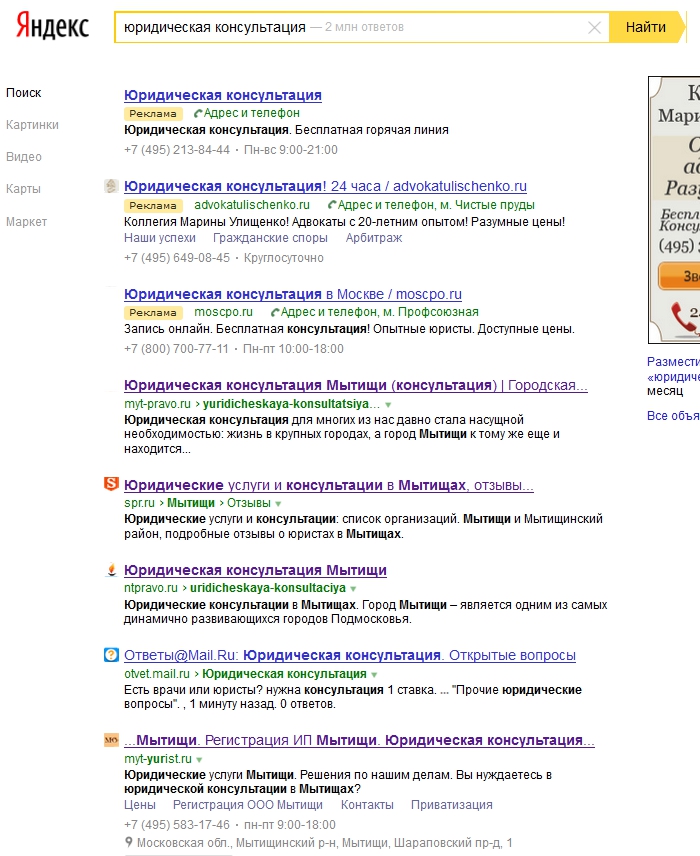Open the Приватизация sitelink

coord(452,805)
